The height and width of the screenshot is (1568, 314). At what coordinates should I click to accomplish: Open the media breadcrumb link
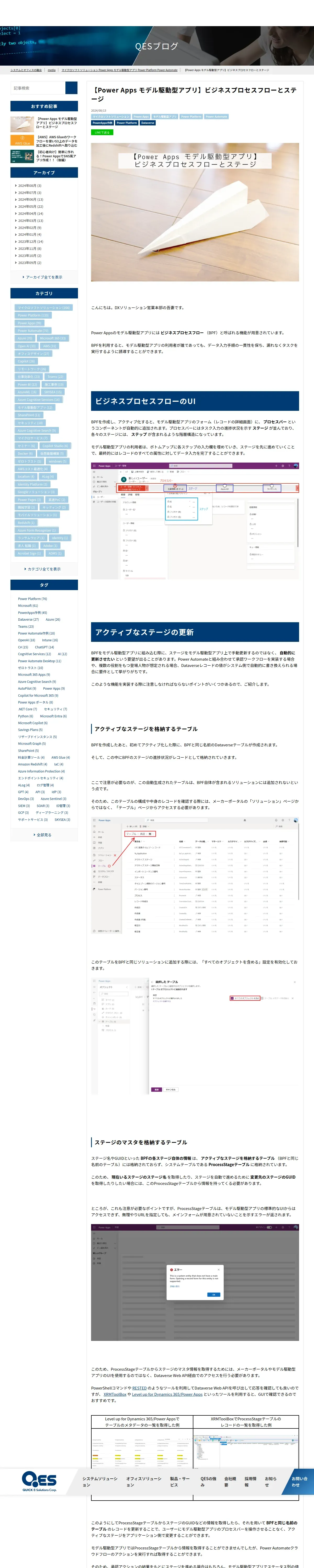click(52, 70)
